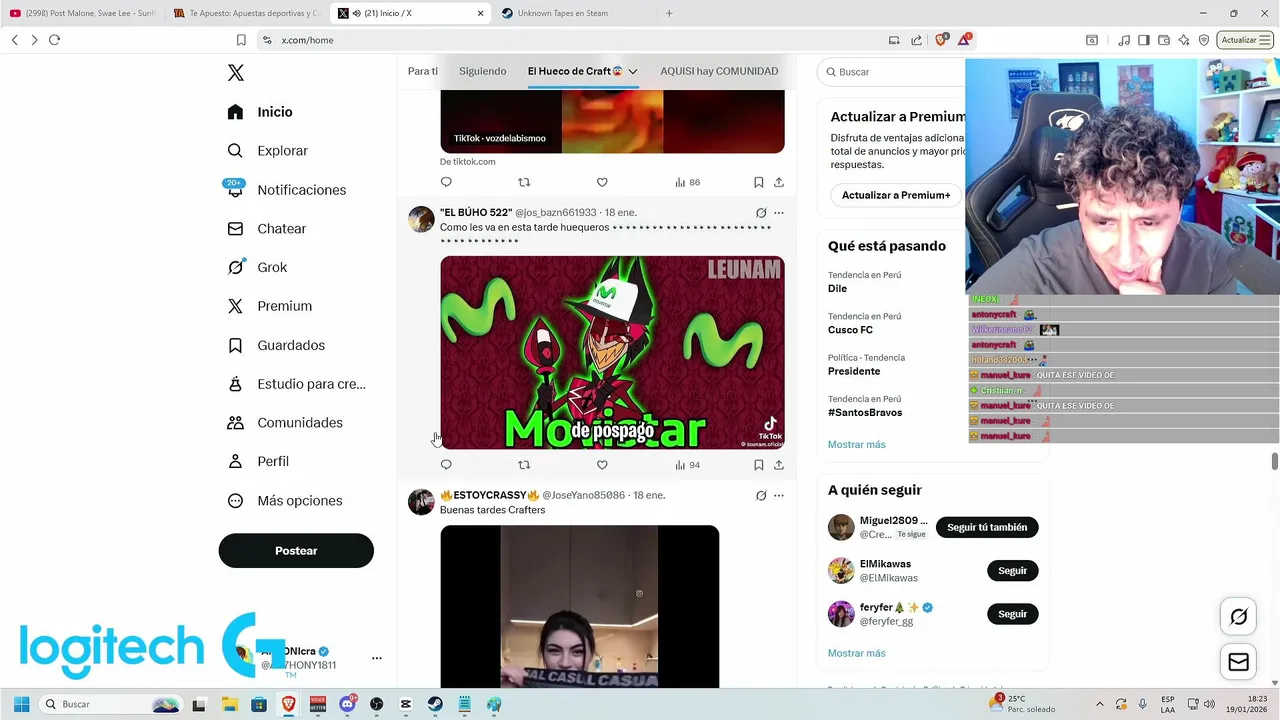Screen dimensions: 1280x720
Task: View analytics showing 86 views
Action: 687,182
